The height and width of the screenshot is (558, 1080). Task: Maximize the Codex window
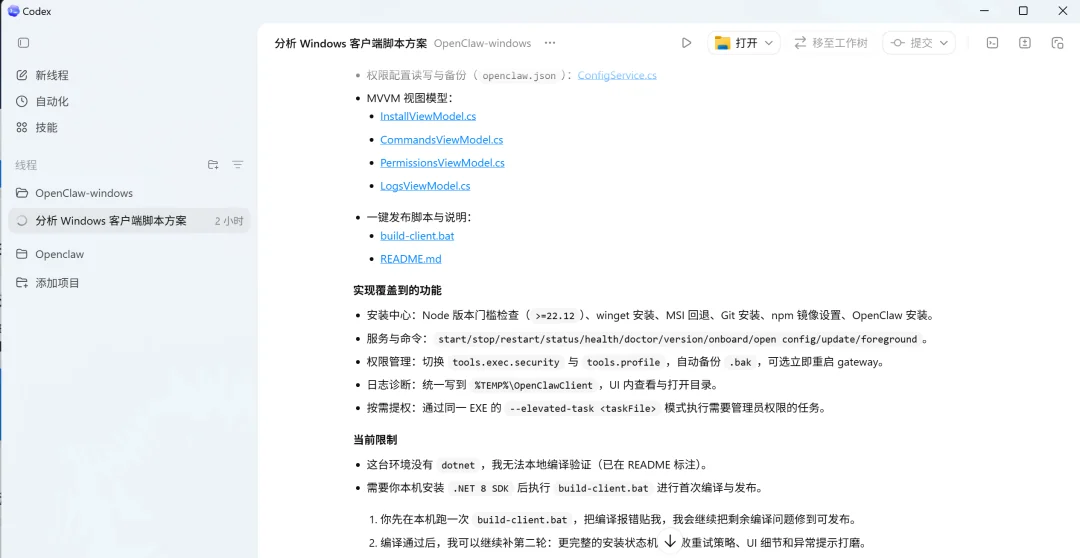pyautogui.click(x=1023, y=10)
